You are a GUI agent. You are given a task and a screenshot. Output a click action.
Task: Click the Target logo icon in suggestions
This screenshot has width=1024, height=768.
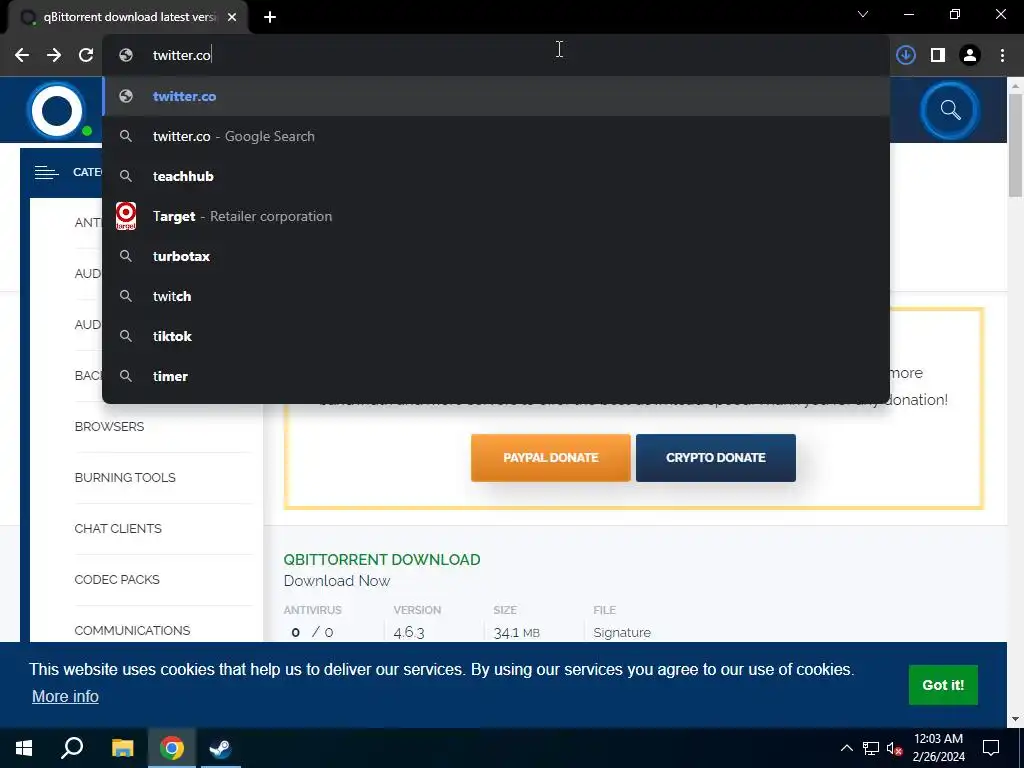coord(126,216)
